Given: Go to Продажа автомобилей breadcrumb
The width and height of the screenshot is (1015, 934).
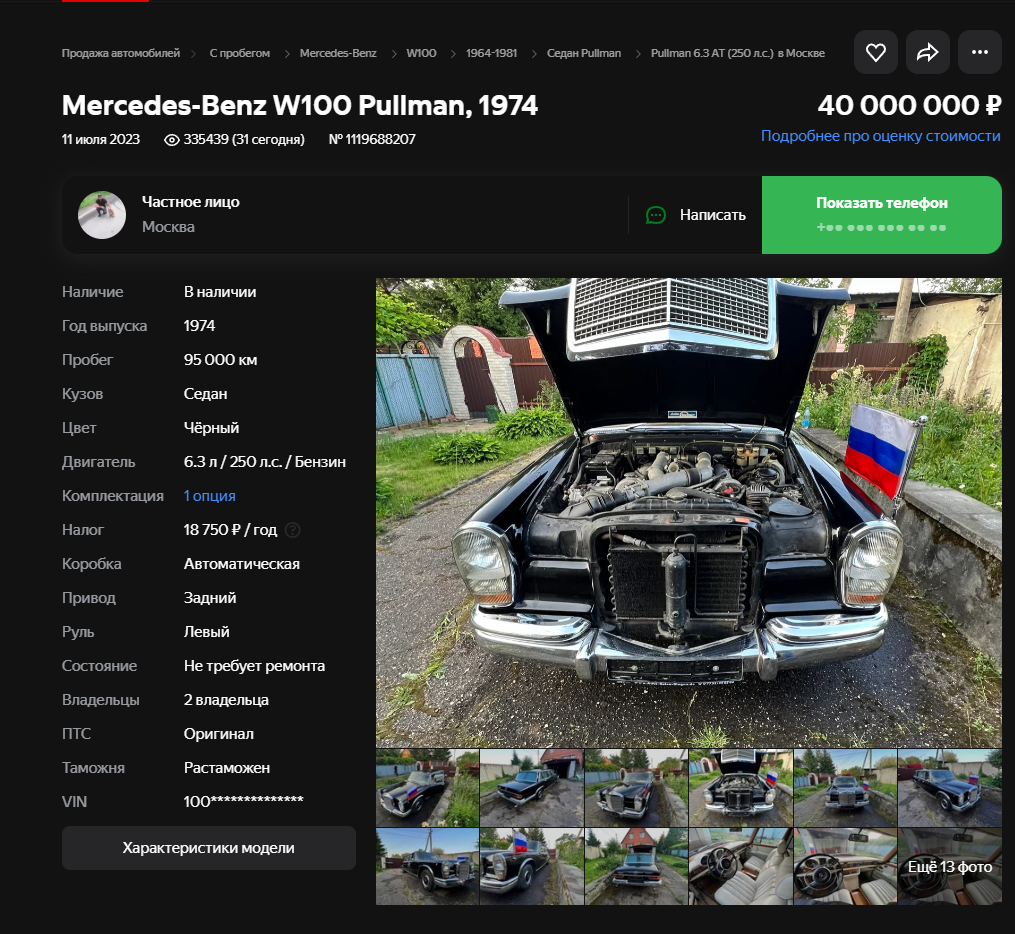Looking at the screenshot, I should [120, 53].
